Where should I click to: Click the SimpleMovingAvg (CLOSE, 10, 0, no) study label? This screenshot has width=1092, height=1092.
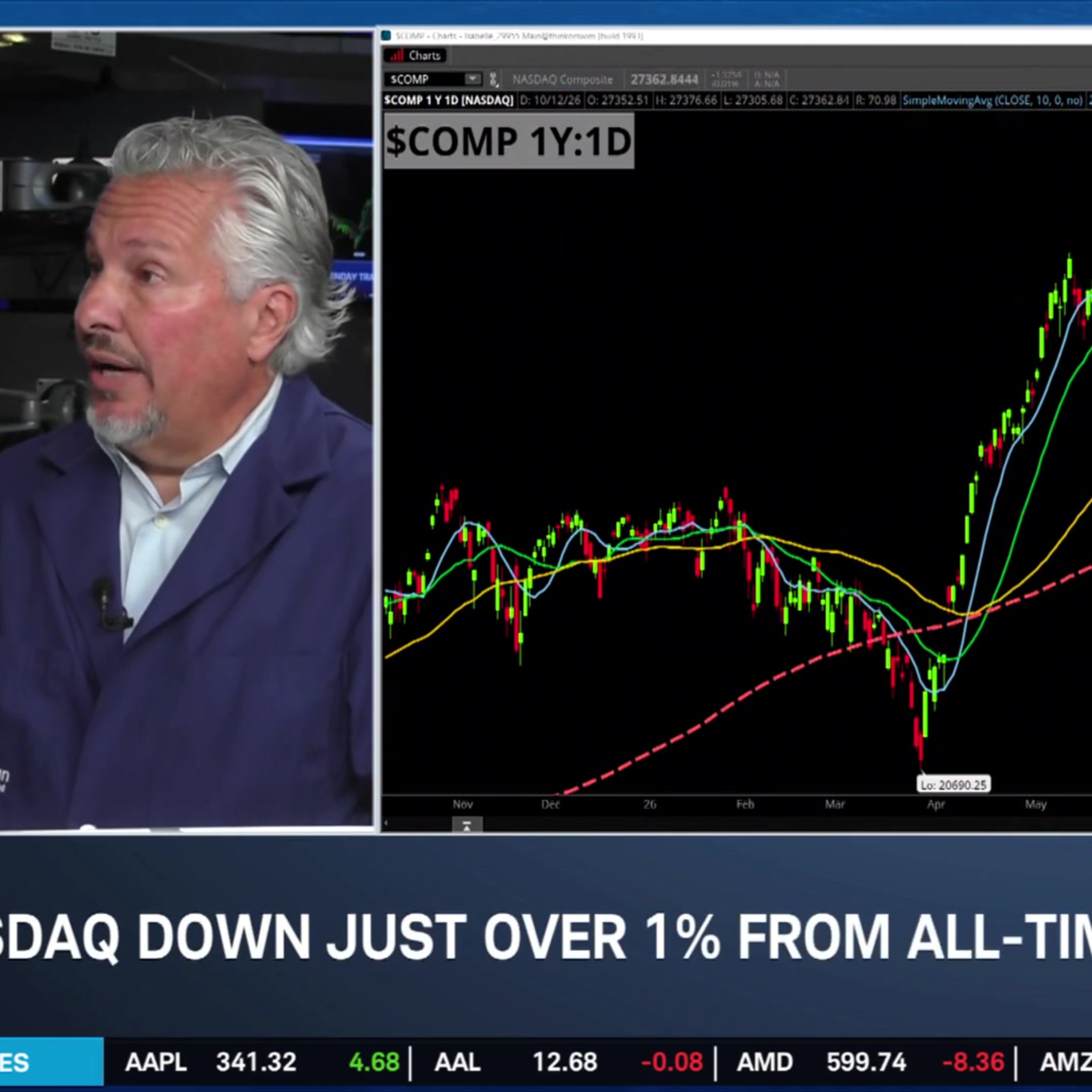click(993, 100)
